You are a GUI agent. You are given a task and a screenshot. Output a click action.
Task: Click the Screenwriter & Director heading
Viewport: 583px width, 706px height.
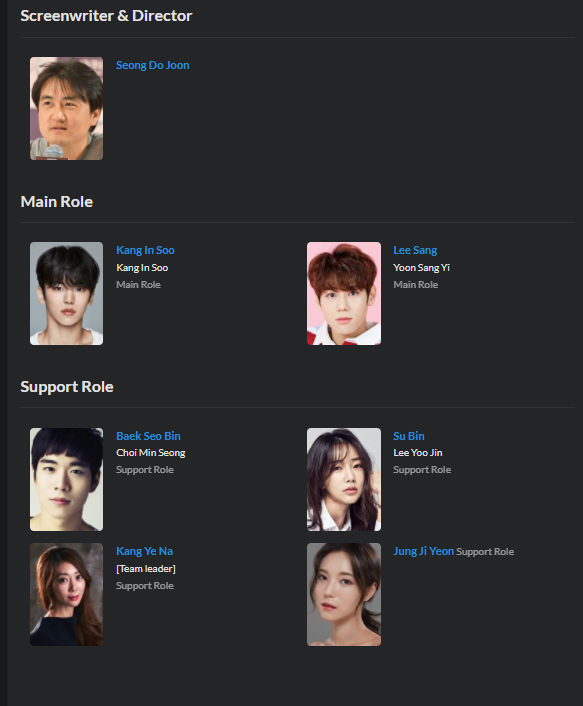click(106, 16)
